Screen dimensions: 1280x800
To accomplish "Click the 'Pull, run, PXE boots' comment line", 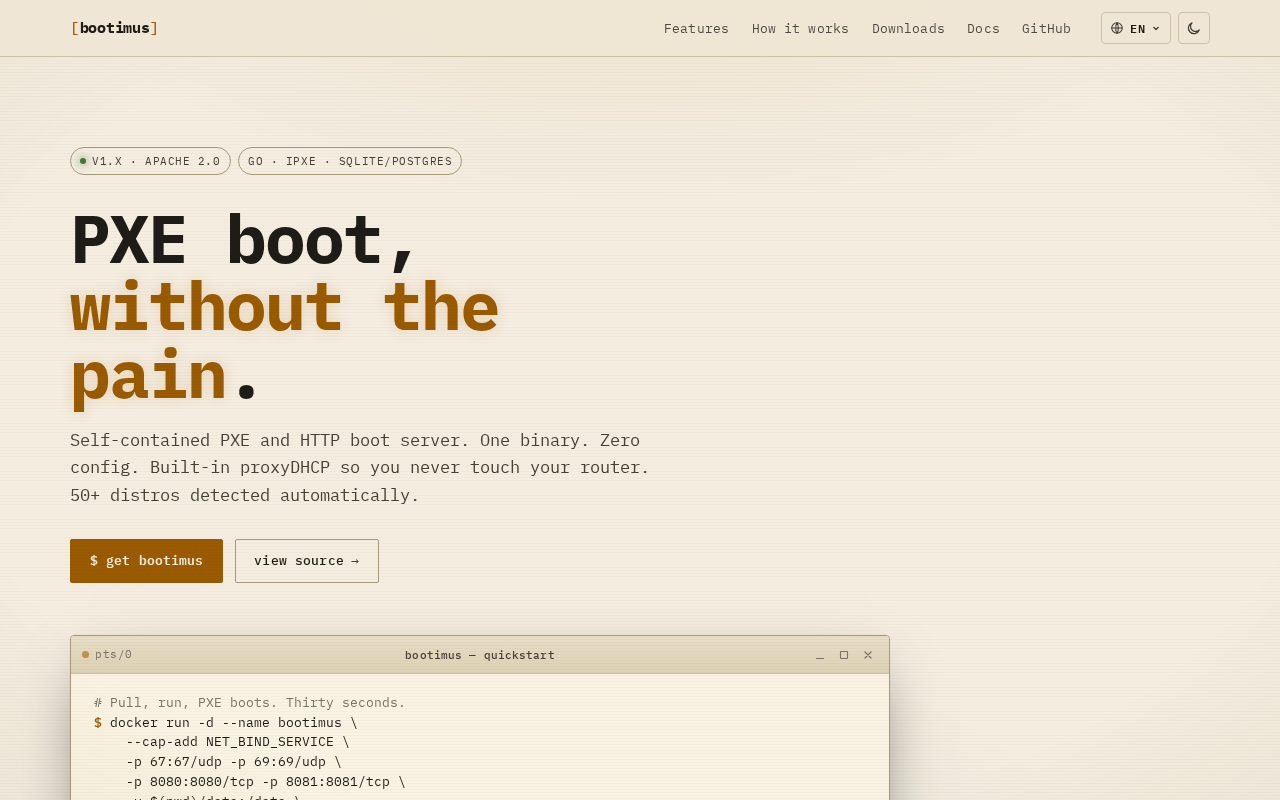I will (x=250, y=702).
